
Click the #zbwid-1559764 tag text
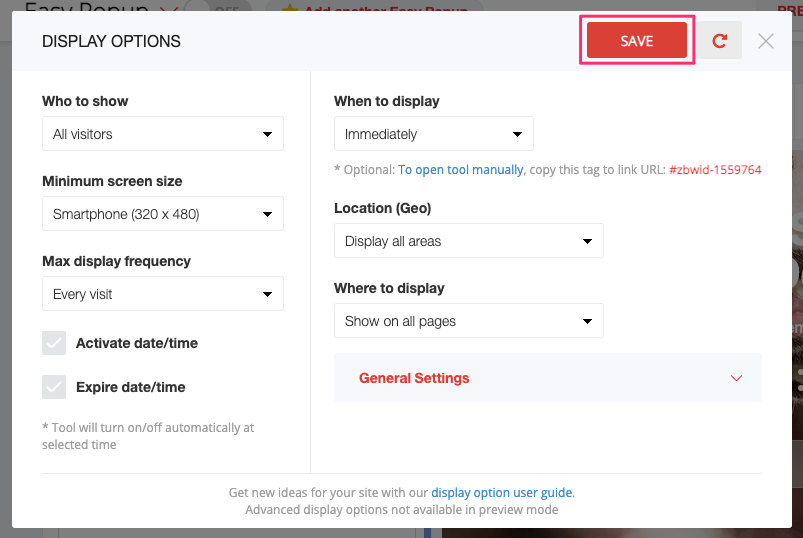tap(715, 170)
